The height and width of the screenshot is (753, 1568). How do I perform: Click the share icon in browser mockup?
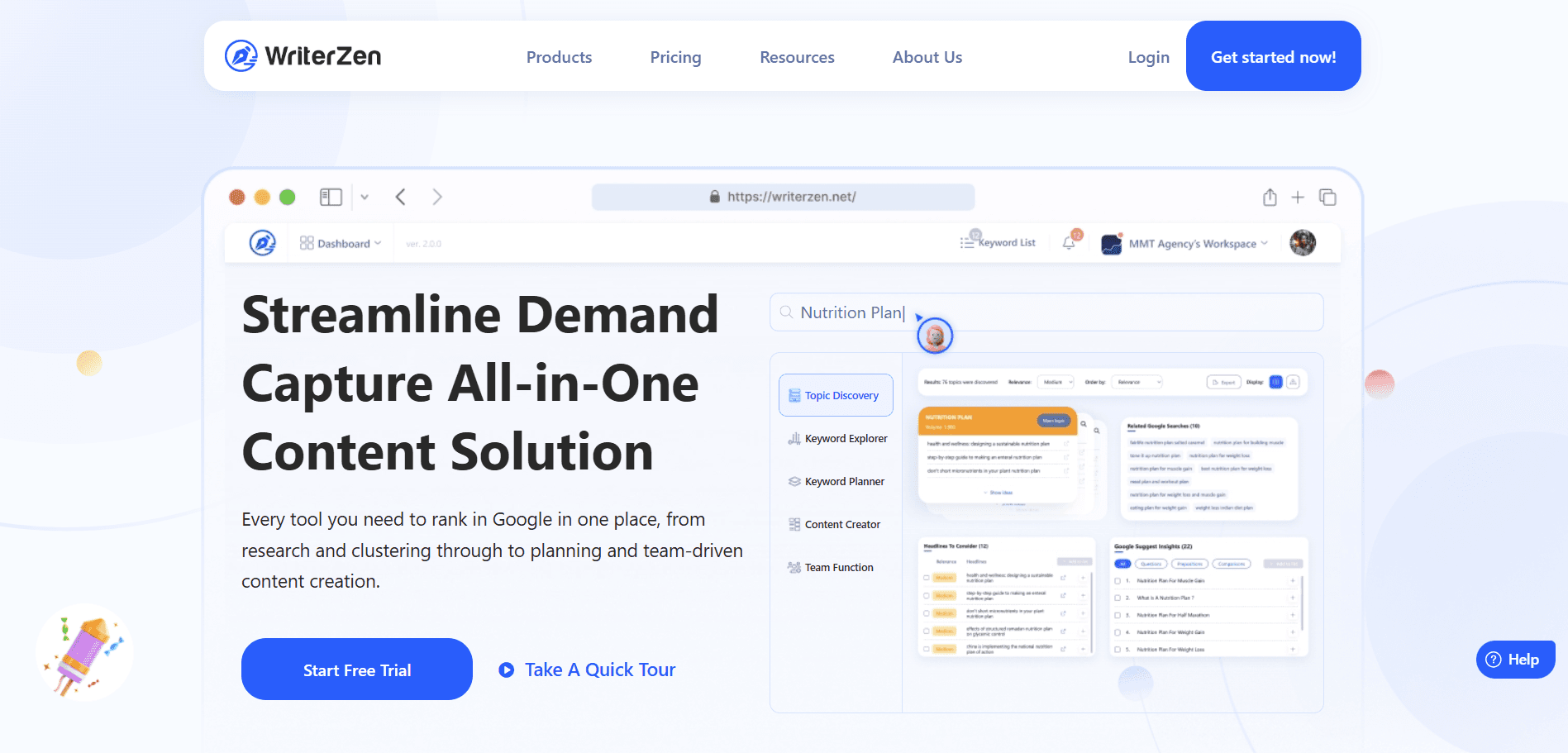click(1270, 197)
